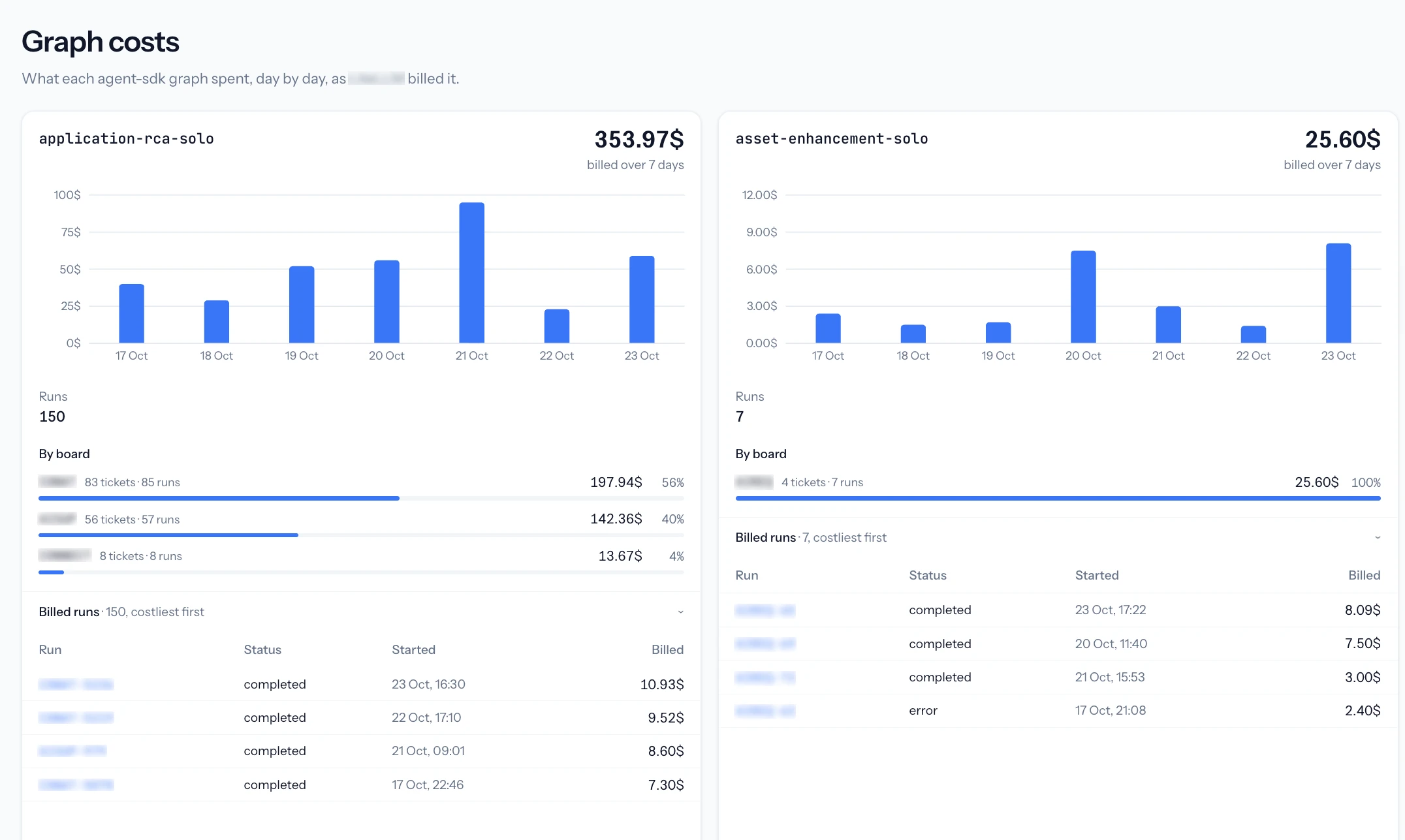Click the Graph costs page heading
Screen dimensions: 1405x840
tap(101, 42)
